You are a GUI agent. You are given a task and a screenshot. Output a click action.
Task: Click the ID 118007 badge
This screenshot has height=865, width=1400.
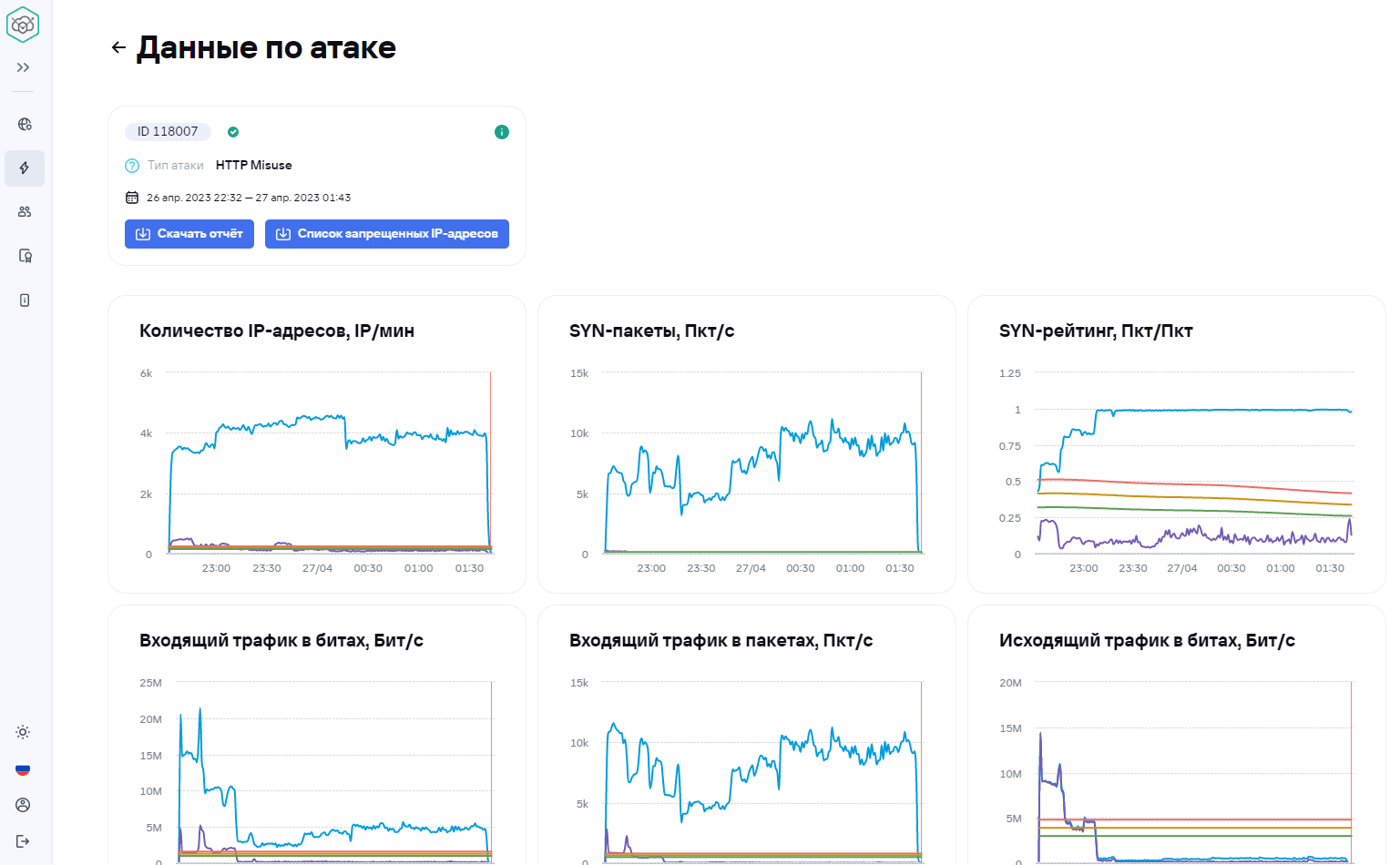pos(168,132)
